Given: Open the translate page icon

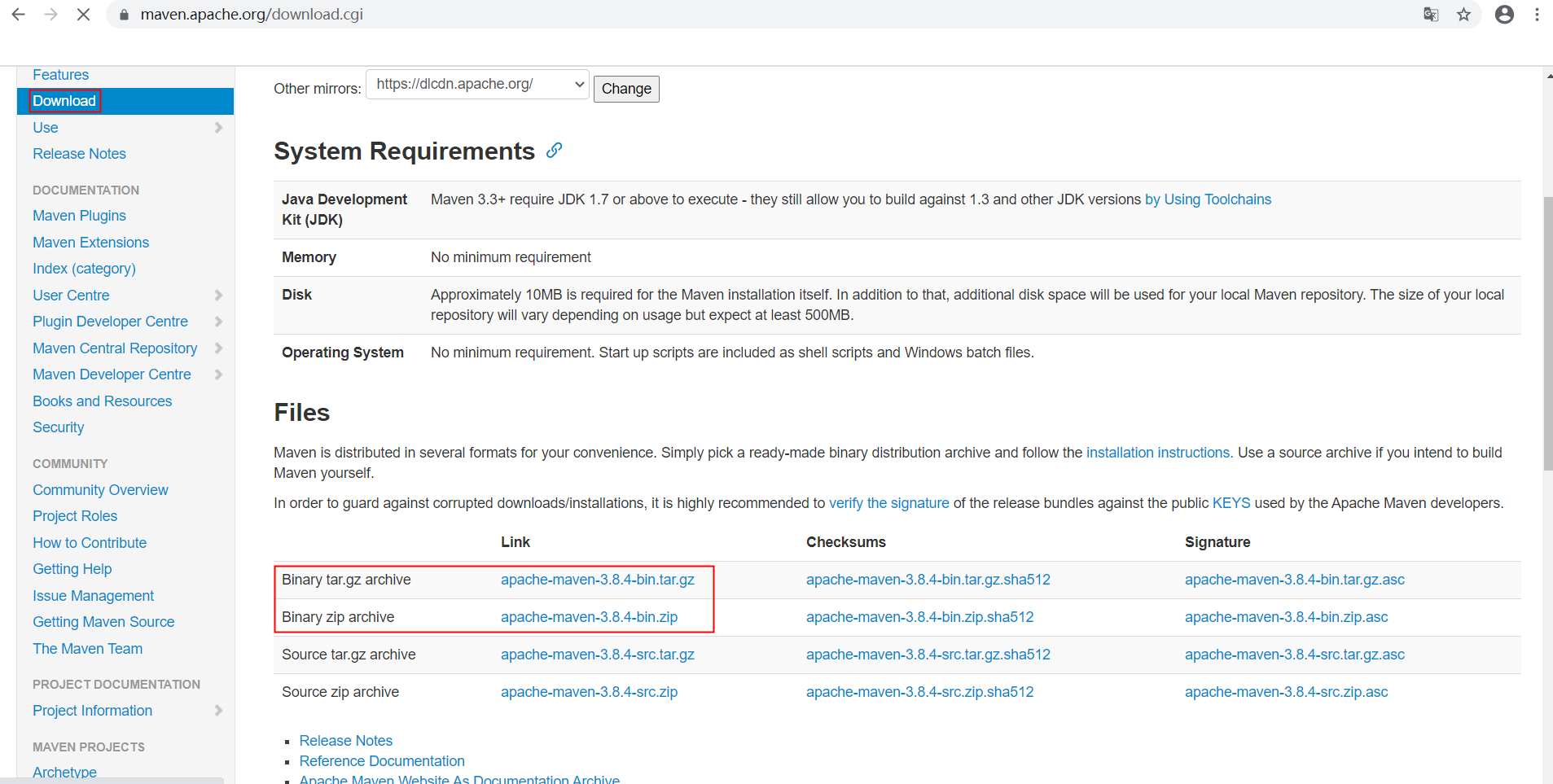Looking at the screenshot, I should (x=1431, y=15).
